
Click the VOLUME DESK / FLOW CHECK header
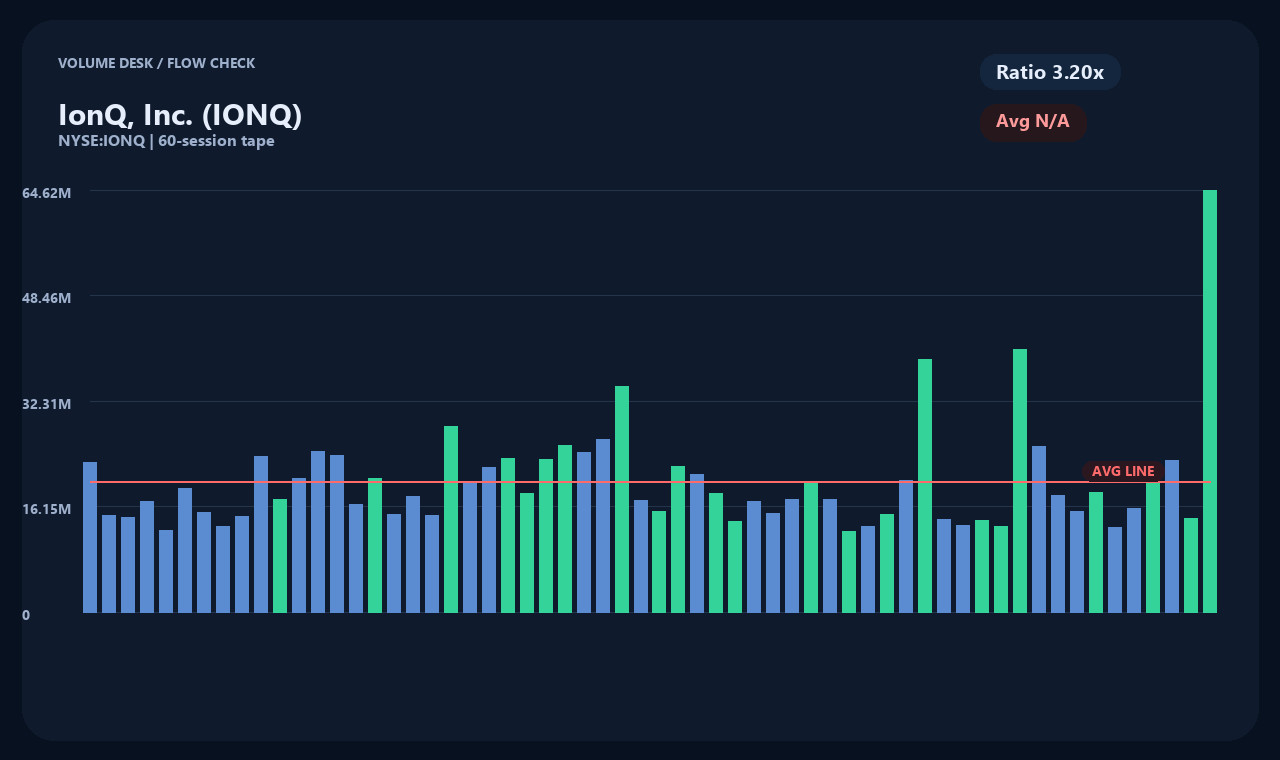point(156,63)
